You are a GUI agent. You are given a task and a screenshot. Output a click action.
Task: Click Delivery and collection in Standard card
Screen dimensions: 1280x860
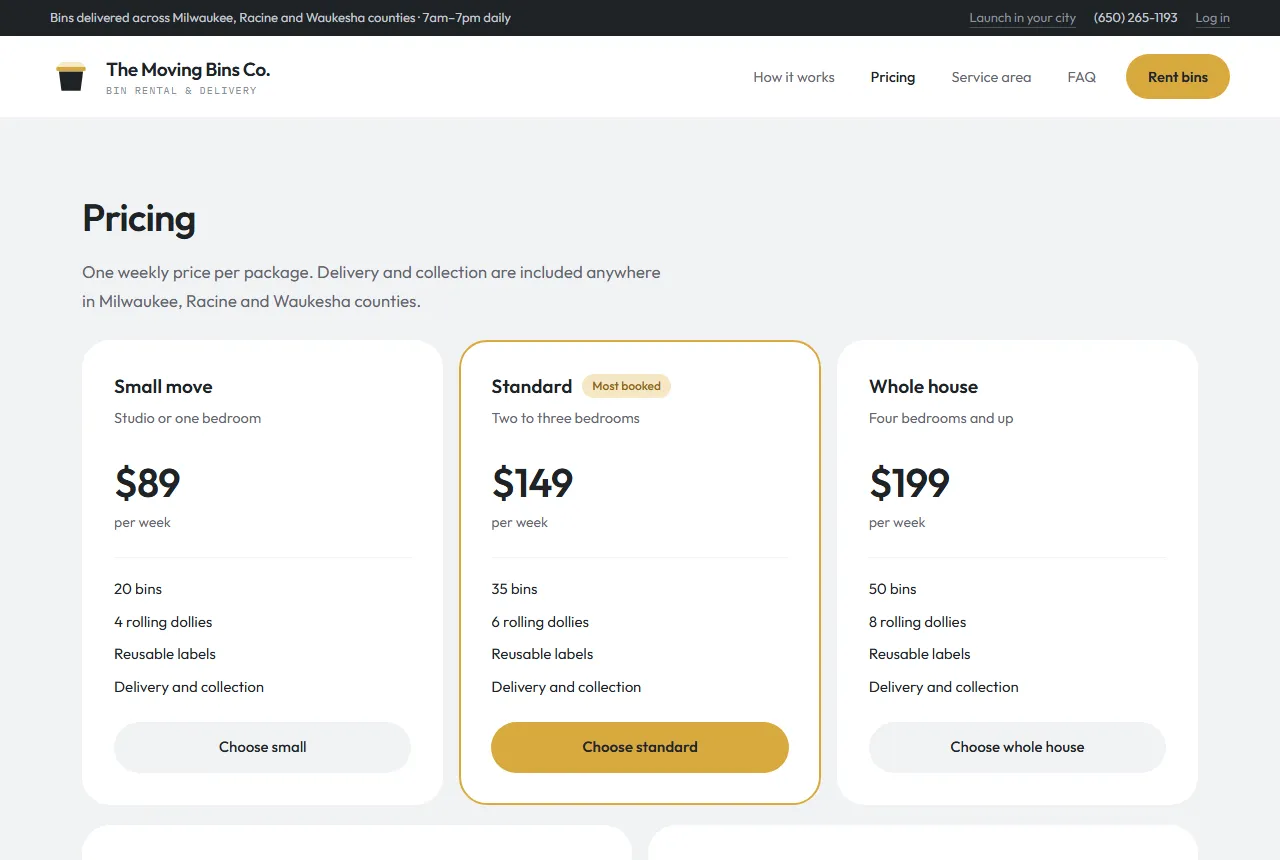(566, 687)
